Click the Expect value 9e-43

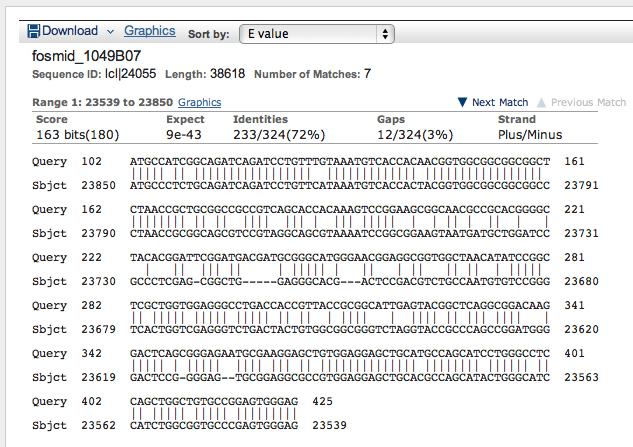coord(184,134)
